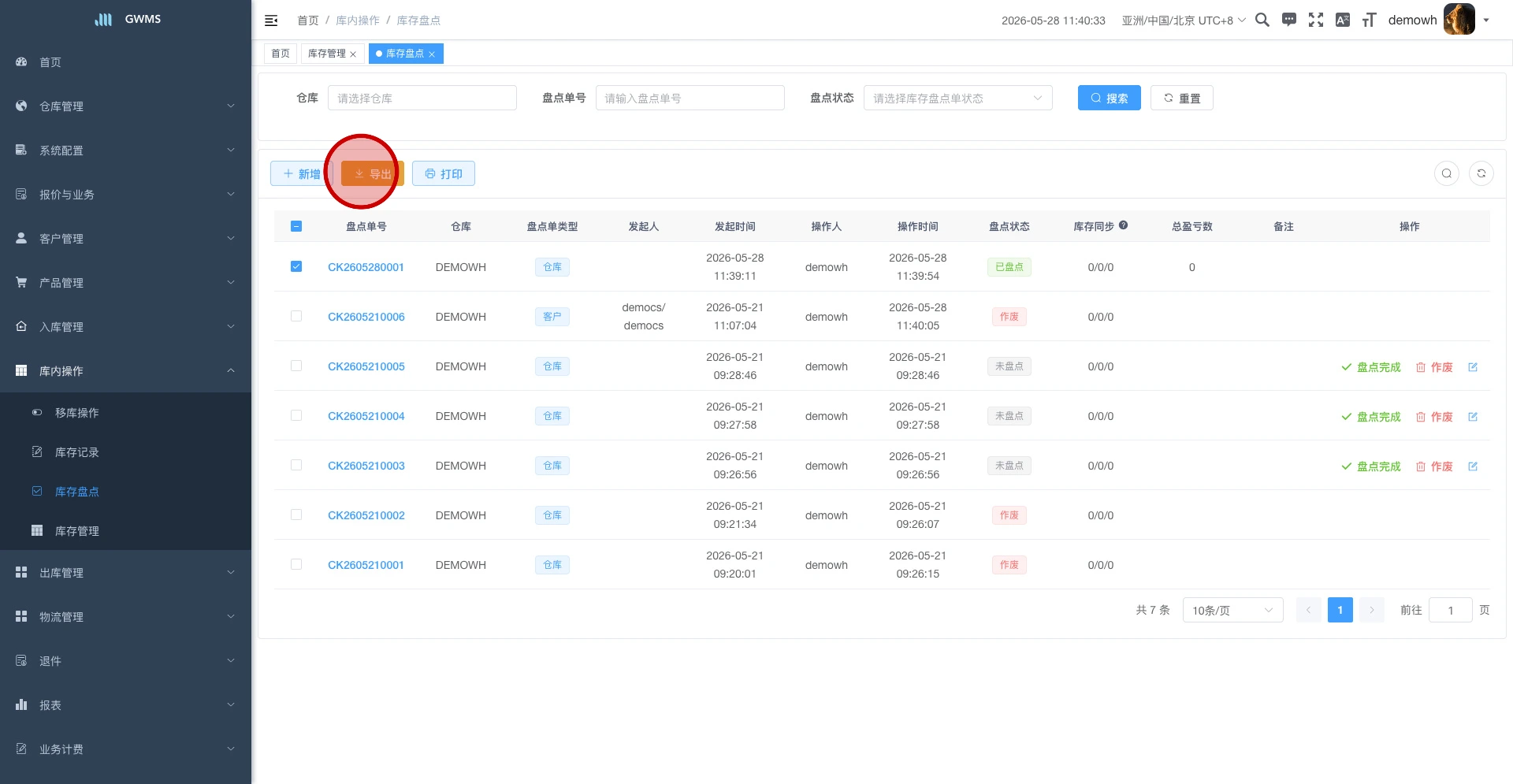Expand the 出库管理 sidebar menu
This screenshot has height=784, width=1513.
(x=125, y=572)
